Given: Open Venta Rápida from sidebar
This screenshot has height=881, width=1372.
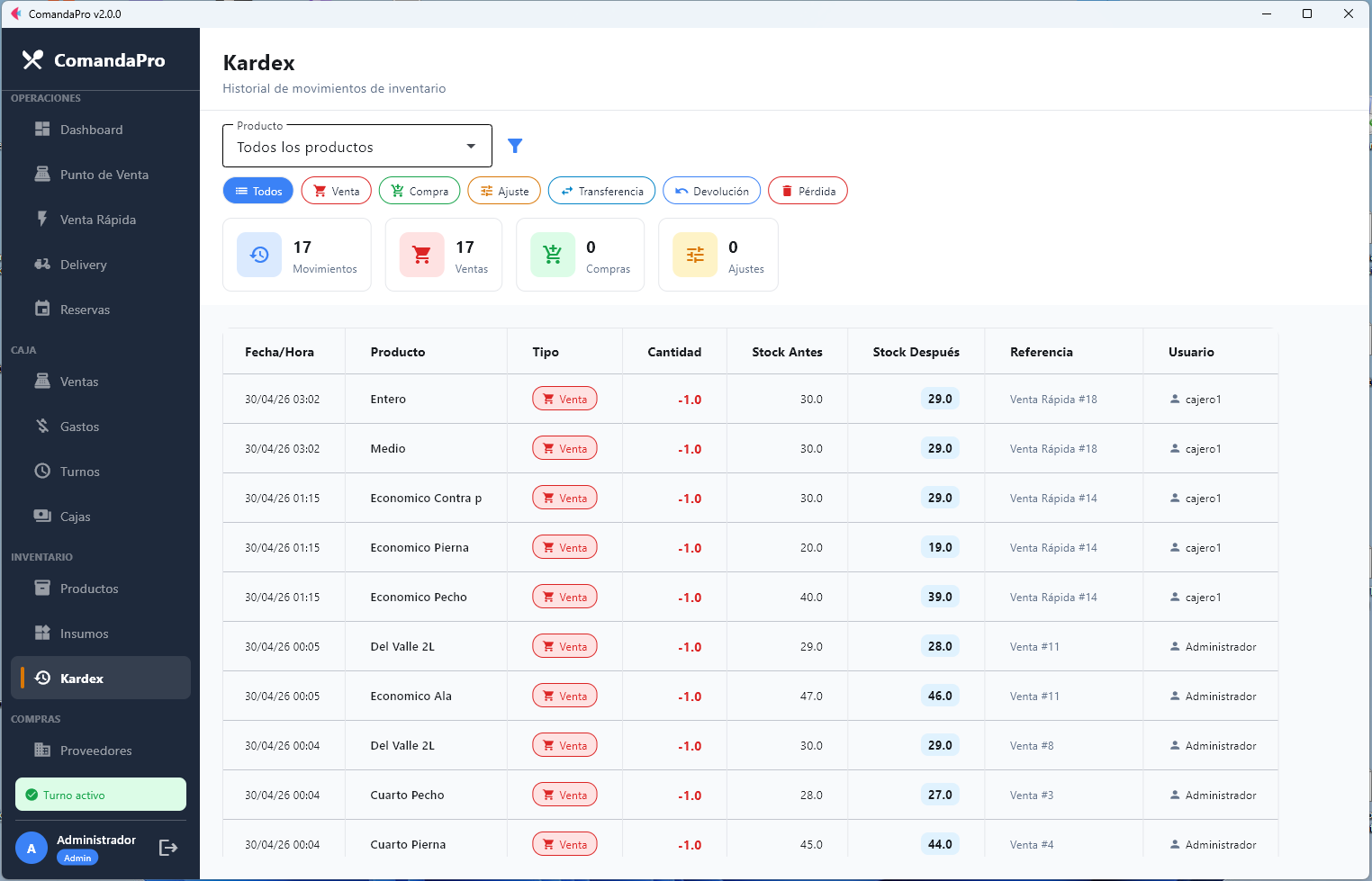Looking at the screenshot, I should click(x=100, y=220).
